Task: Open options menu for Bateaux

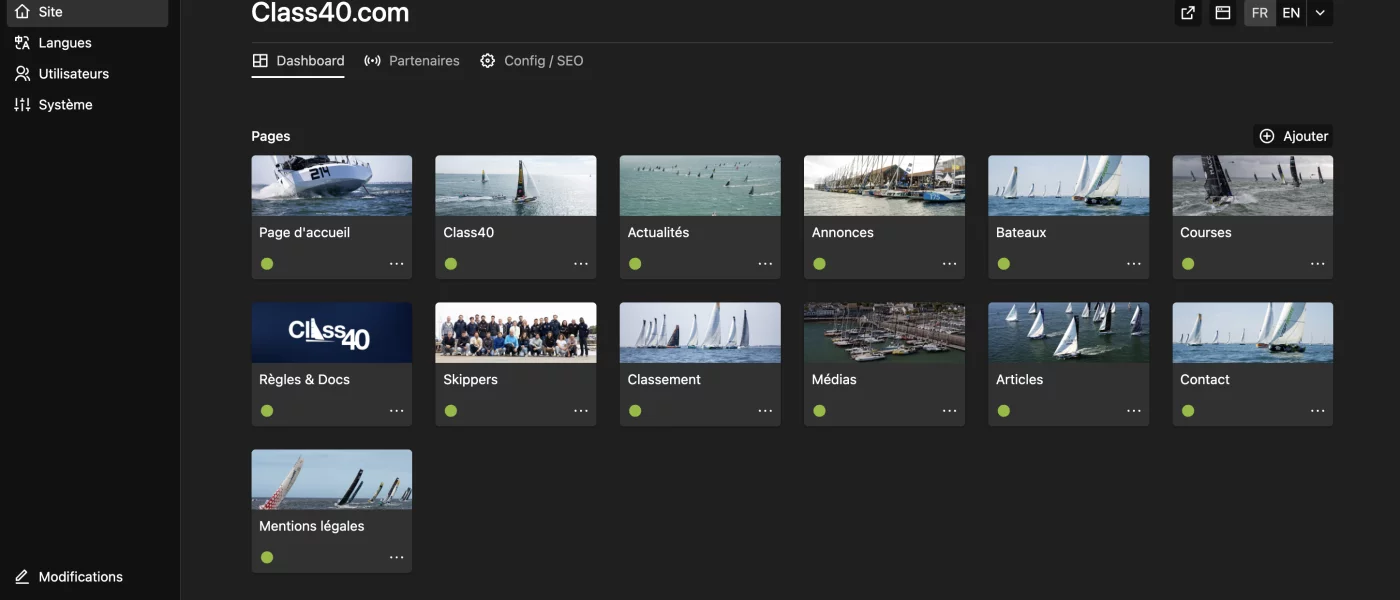Action: pos(1133,264)
